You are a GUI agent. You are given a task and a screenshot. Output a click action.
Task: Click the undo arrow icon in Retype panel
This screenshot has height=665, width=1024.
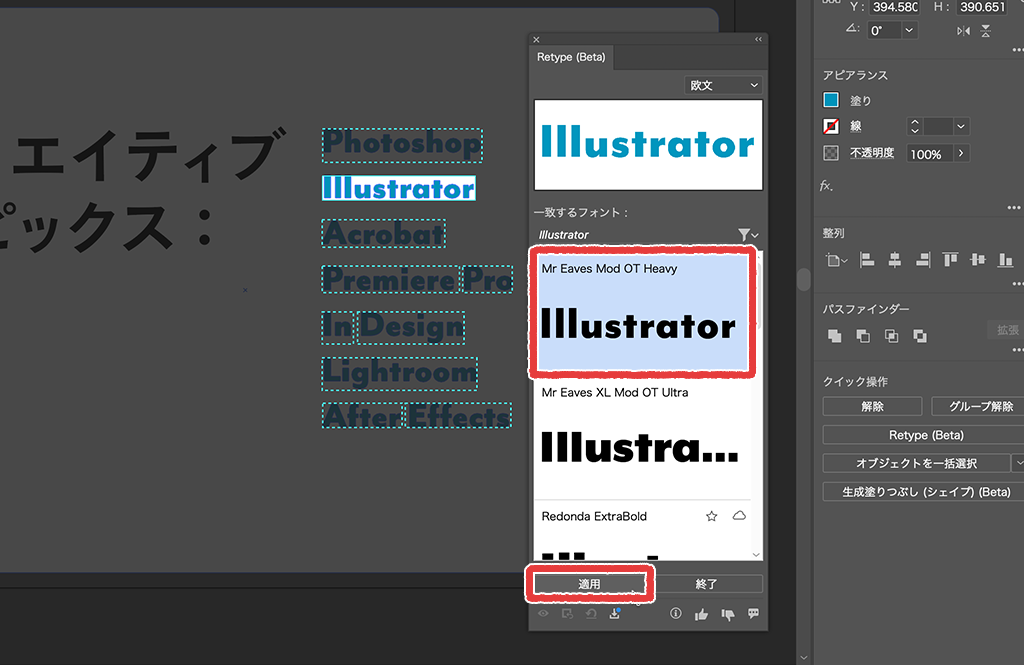tap(591, 614)
